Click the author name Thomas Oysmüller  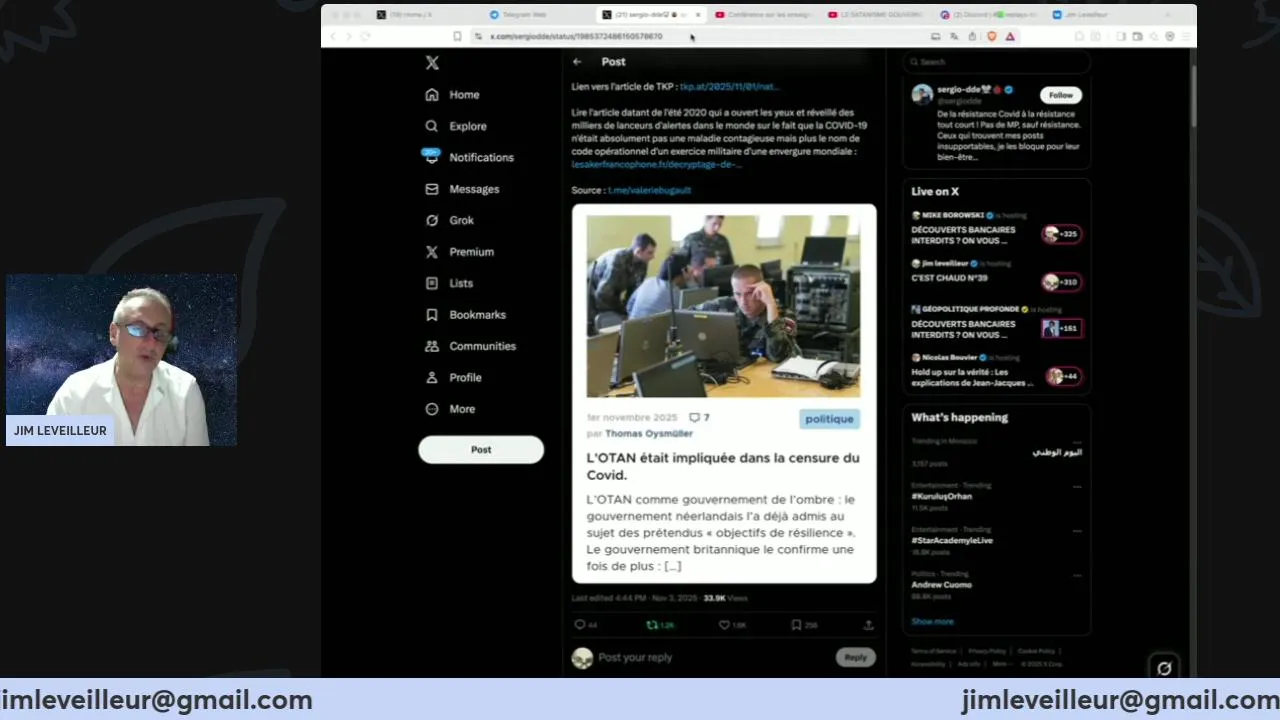point(648,434)
